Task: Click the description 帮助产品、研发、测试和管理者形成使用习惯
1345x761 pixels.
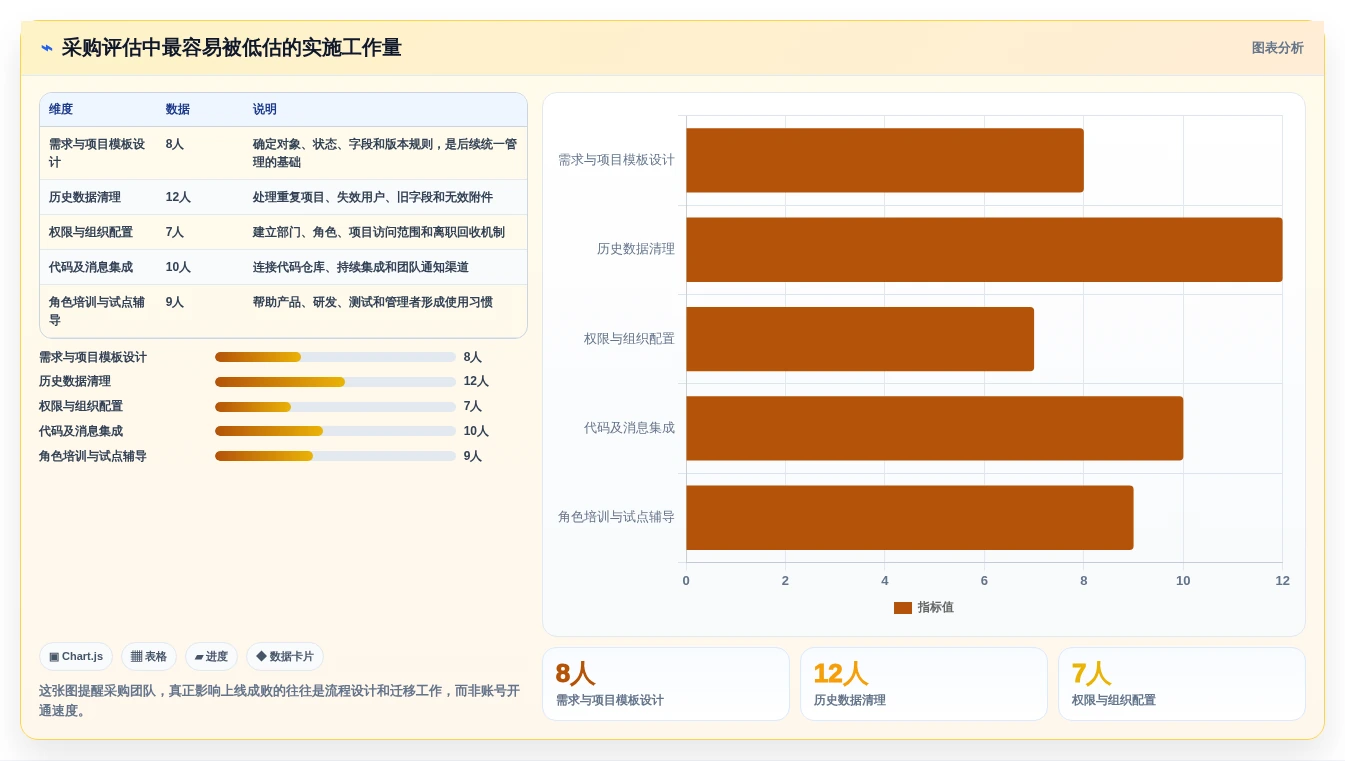Action: [373, 302]
